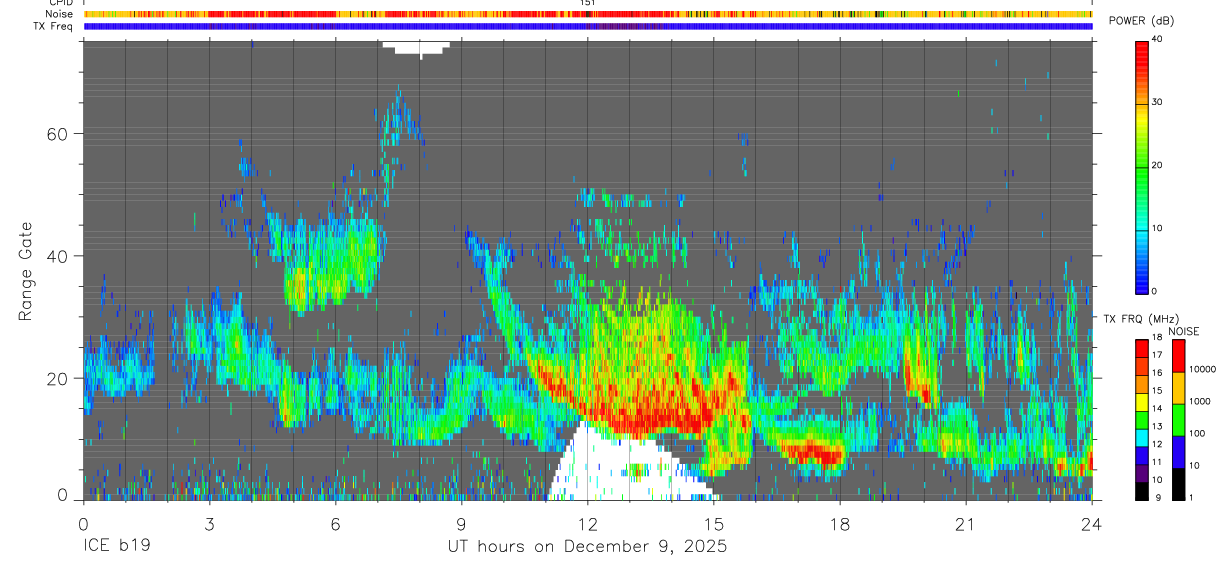
Task: Click the 100 label on NOISE scale
Action: coord(1199,434)
